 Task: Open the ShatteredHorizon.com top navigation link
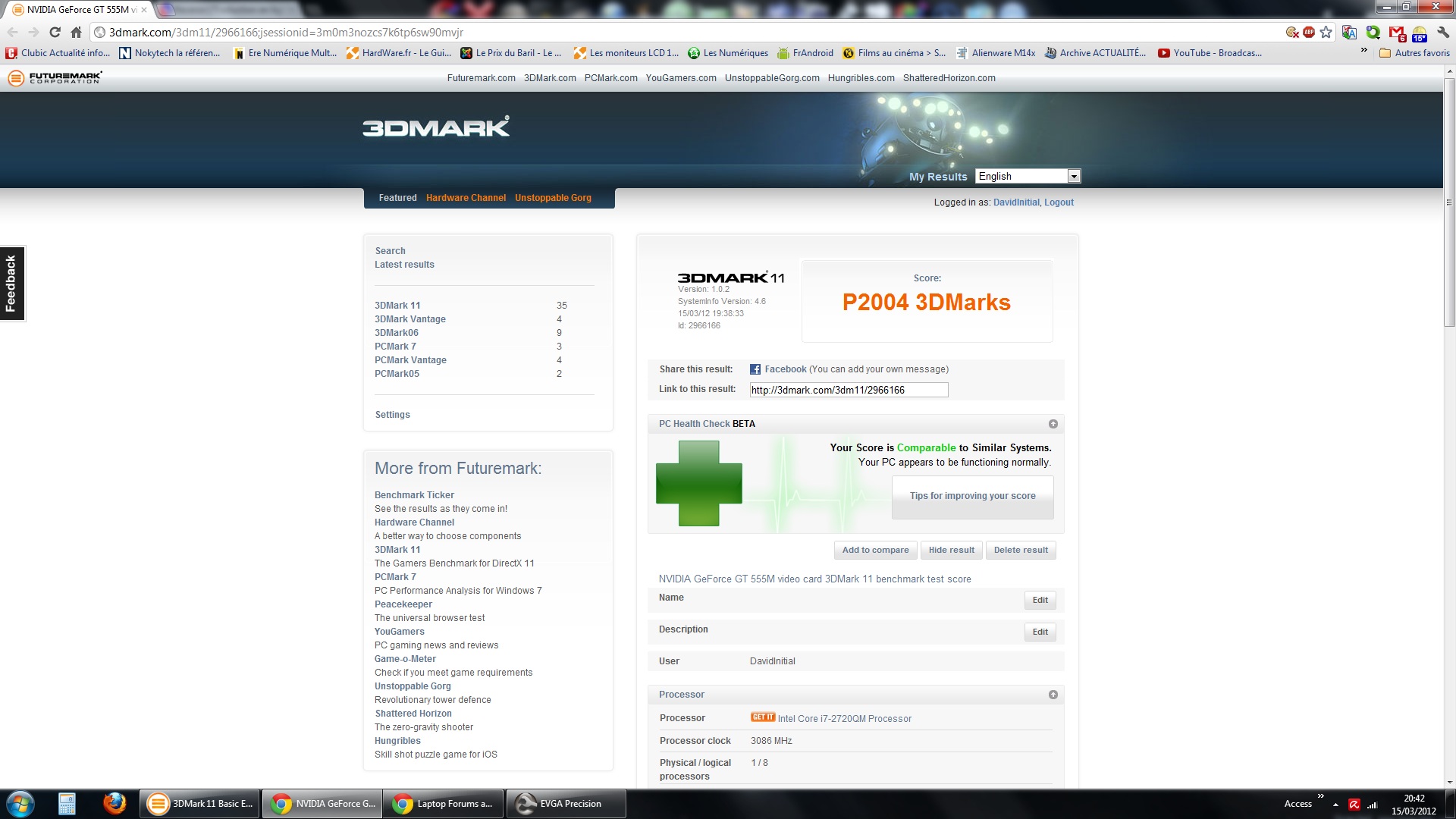coord(949,78)
